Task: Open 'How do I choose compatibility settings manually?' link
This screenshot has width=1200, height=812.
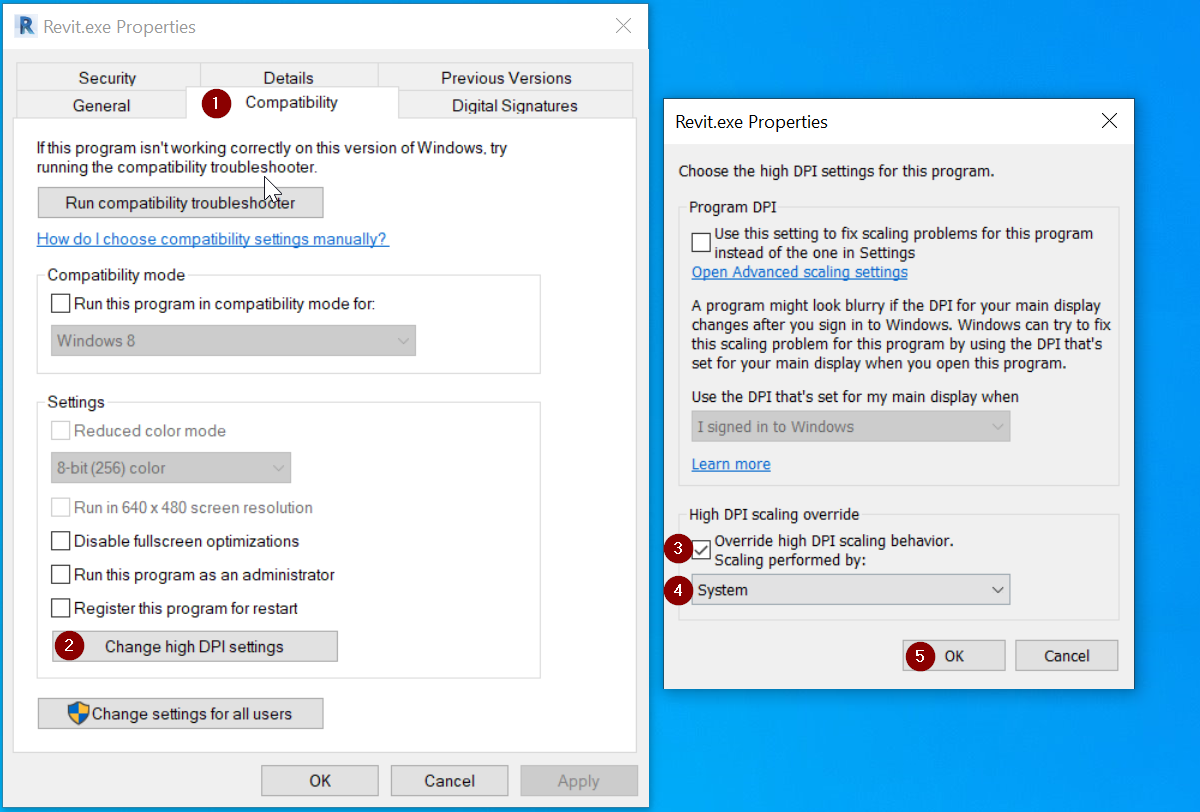Action: [212, 239]
